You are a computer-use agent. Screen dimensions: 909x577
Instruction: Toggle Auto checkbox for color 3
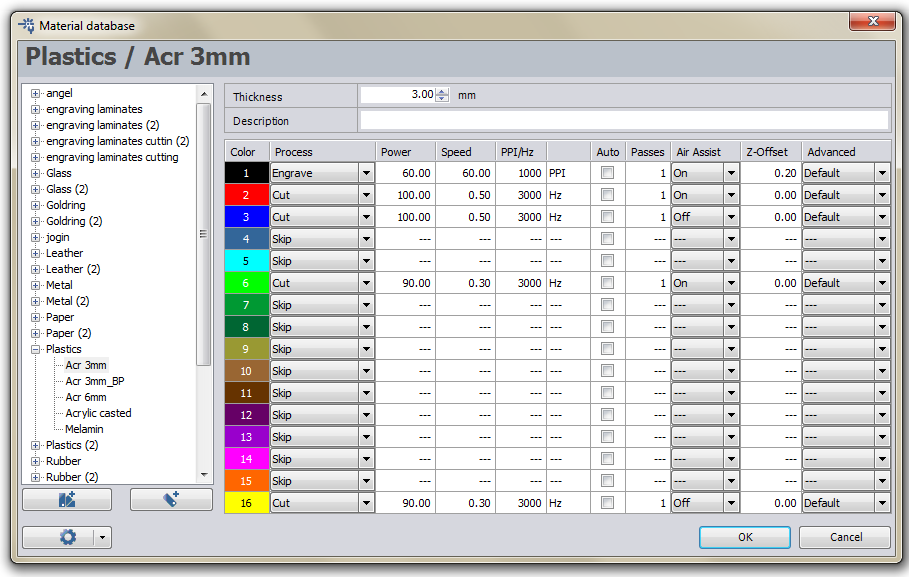click(x=607, y=217)
